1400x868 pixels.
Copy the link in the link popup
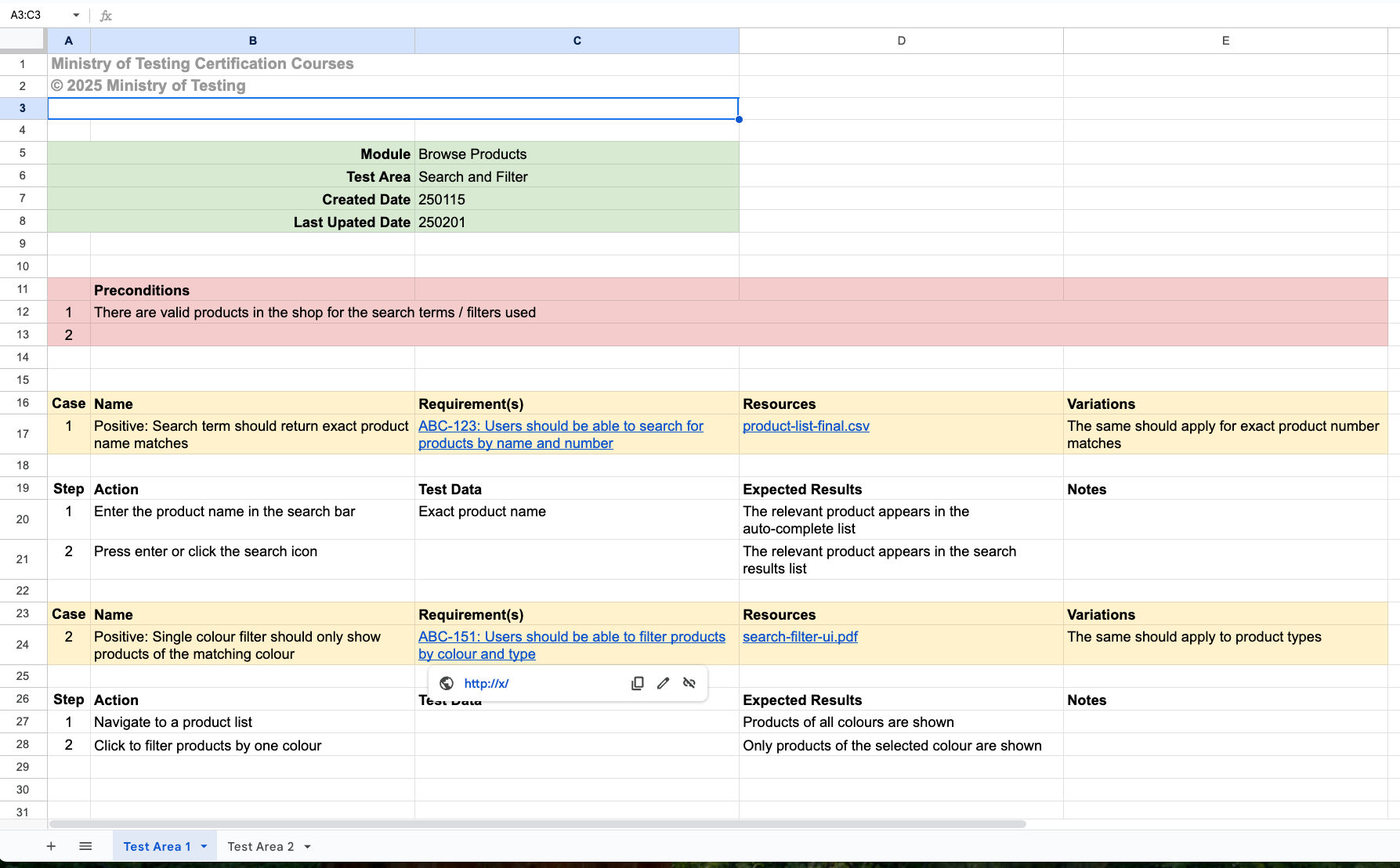tap(638, 683)
